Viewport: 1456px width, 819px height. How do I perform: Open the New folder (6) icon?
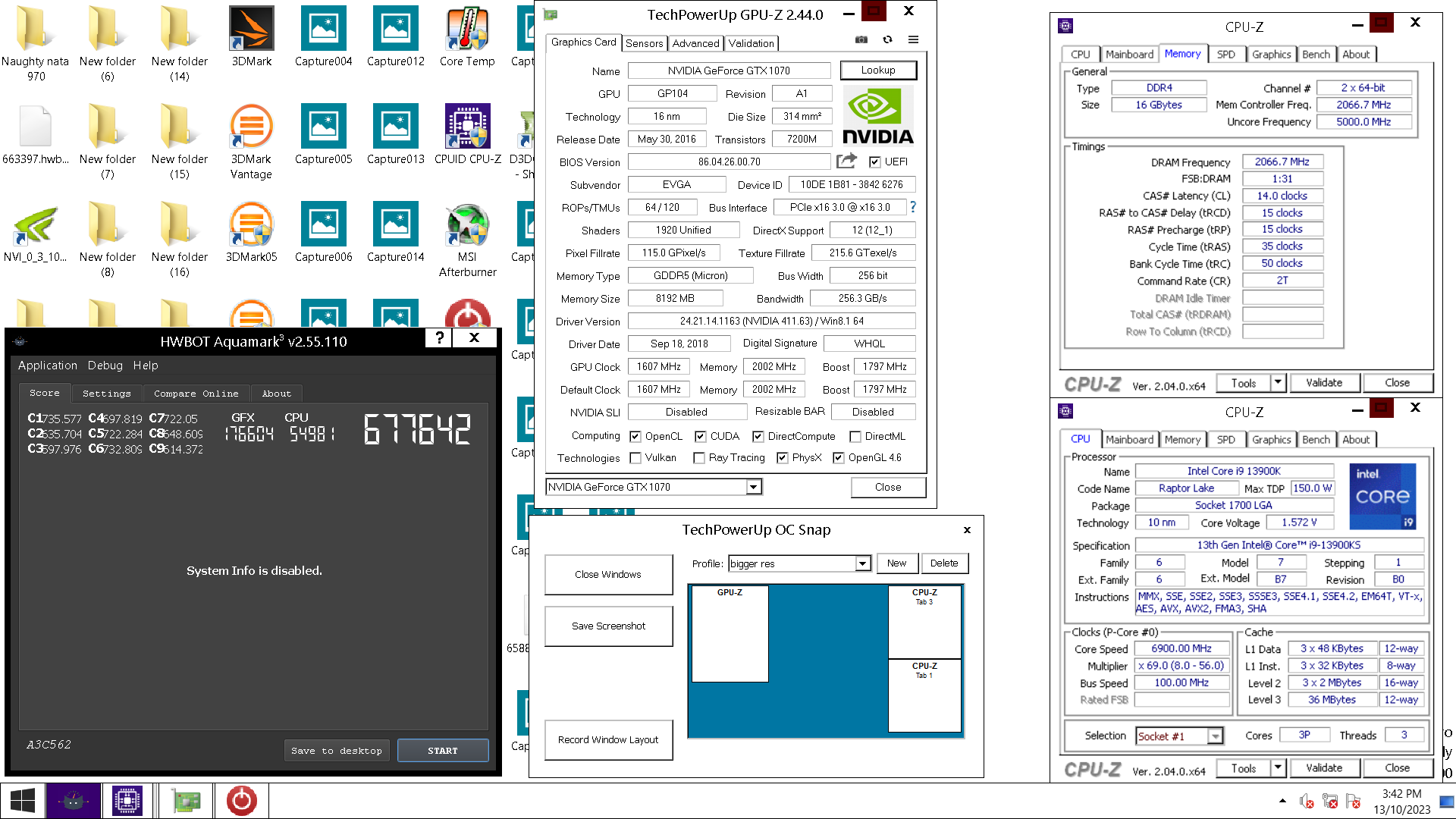[107, 43]
